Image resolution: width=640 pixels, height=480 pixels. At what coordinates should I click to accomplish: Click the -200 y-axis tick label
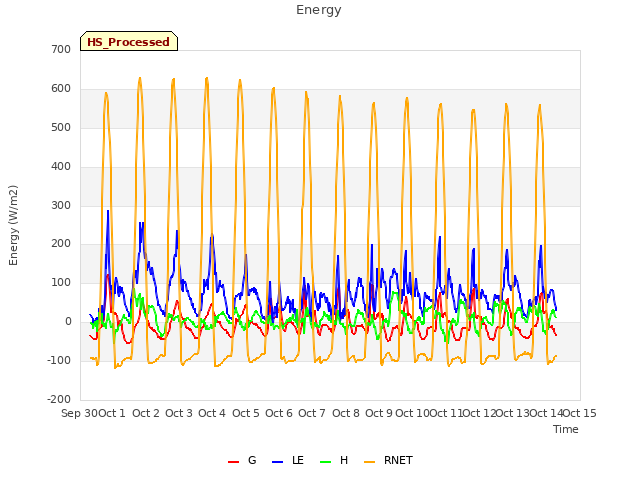coord(59,399)
